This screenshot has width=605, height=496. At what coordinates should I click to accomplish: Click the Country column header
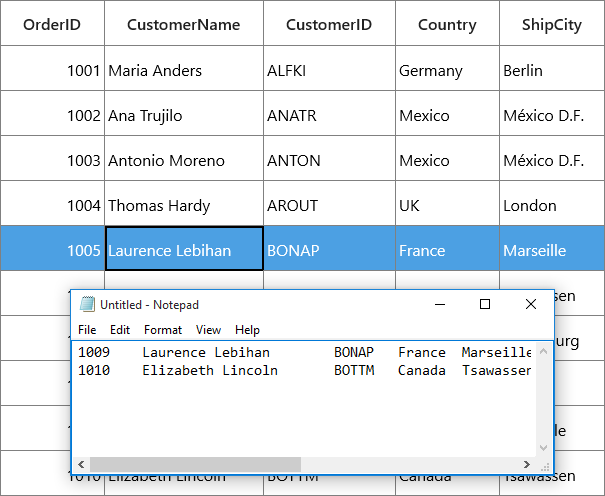click(447, 24)
